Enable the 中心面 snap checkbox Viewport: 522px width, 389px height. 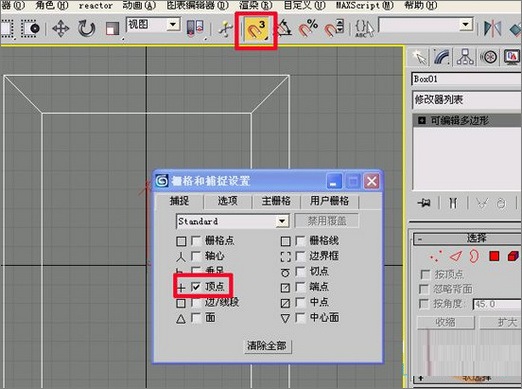pos(301,318)
